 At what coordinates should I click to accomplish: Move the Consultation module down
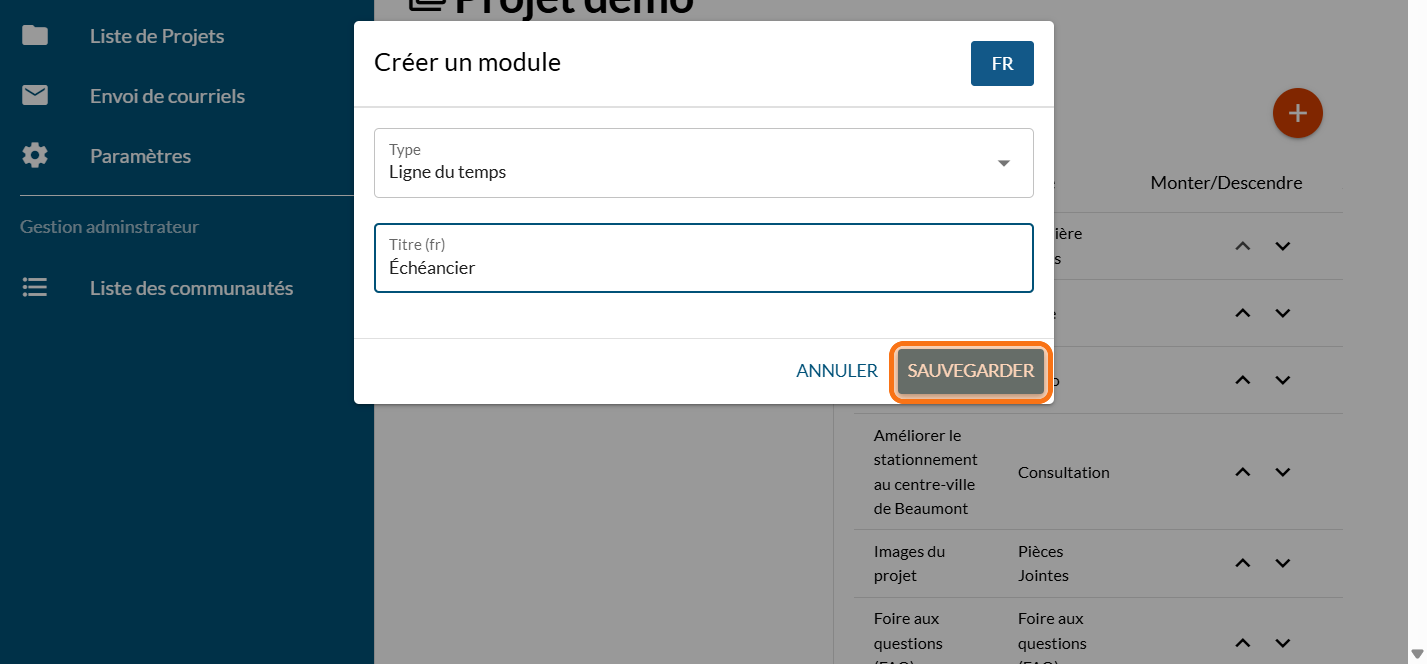coord(1283,472)
